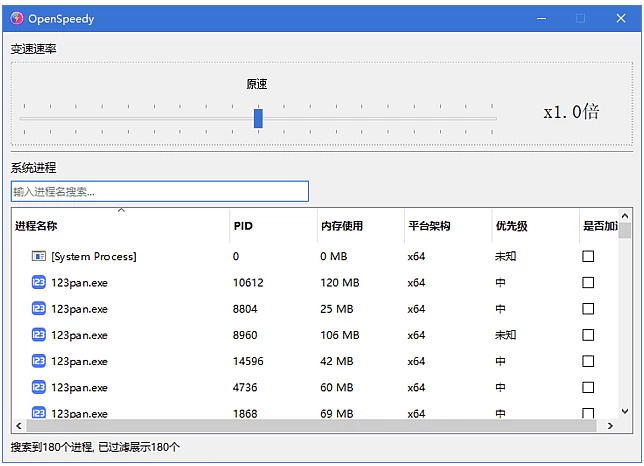This screenshot has height=466, width=644.
Task: Sort by 内存使用 column header
Action: (341, 226)
